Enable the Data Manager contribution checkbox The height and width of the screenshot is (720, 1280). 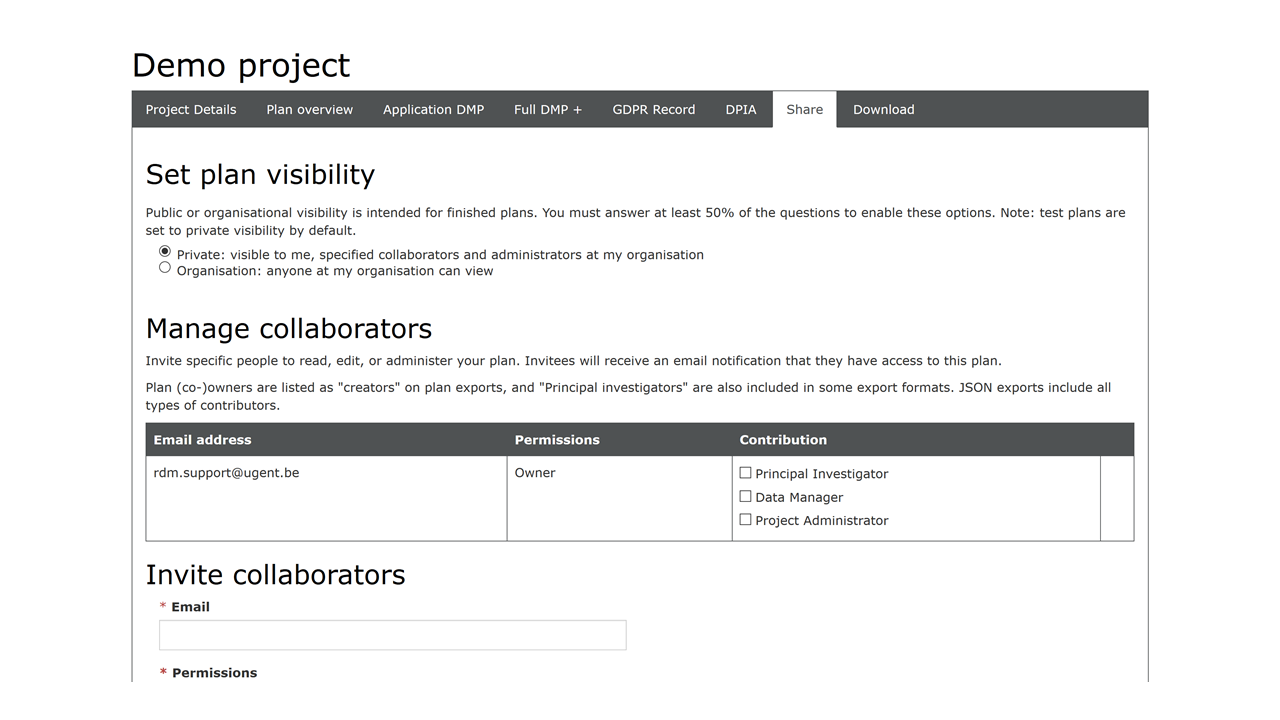pos(745,496)
